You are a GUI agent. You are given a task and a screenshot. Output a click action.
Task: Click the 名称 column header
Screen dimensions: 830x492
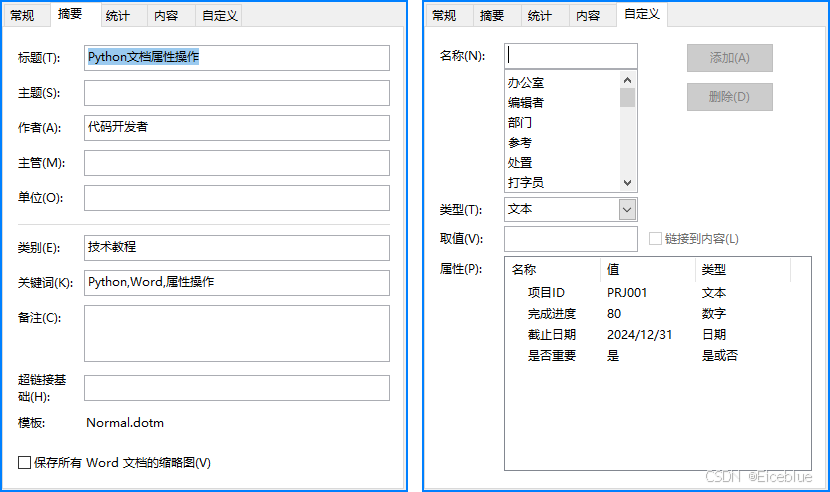click(553, 270)
